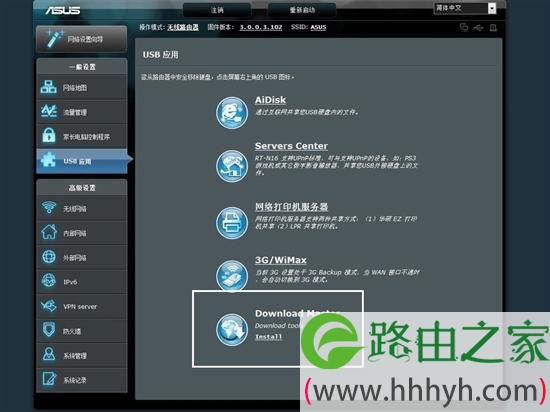The width and height of the screenshot is (550, 412).
Task: Select the VPN server menu item label
Action: 80,306
